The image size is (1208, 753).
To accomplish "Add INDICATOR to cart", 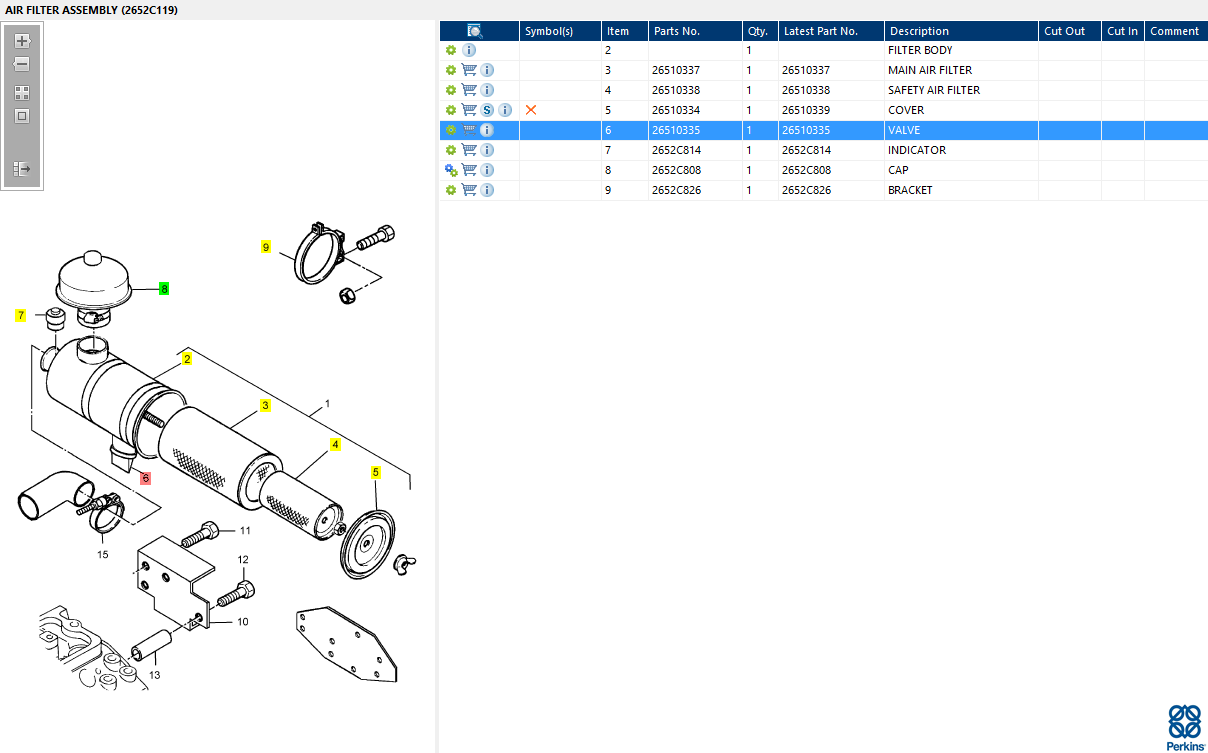I will (469, 150).
